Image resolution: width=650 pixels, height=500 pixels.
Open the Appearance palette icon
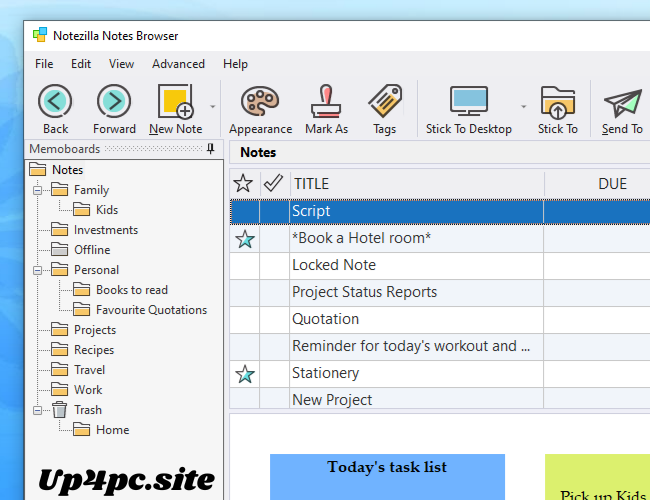click(260, 101)
